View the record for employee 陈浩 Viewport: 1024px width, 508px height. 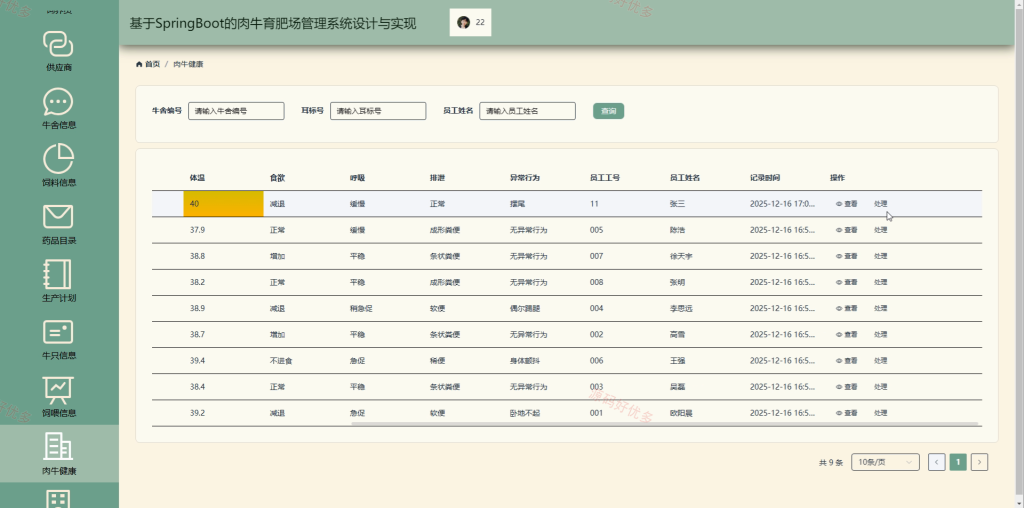846,230
